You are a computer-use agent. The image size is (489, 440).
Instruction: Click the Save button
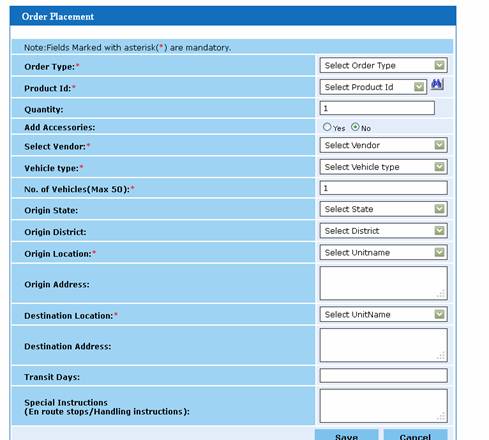(x=346, y=435)
